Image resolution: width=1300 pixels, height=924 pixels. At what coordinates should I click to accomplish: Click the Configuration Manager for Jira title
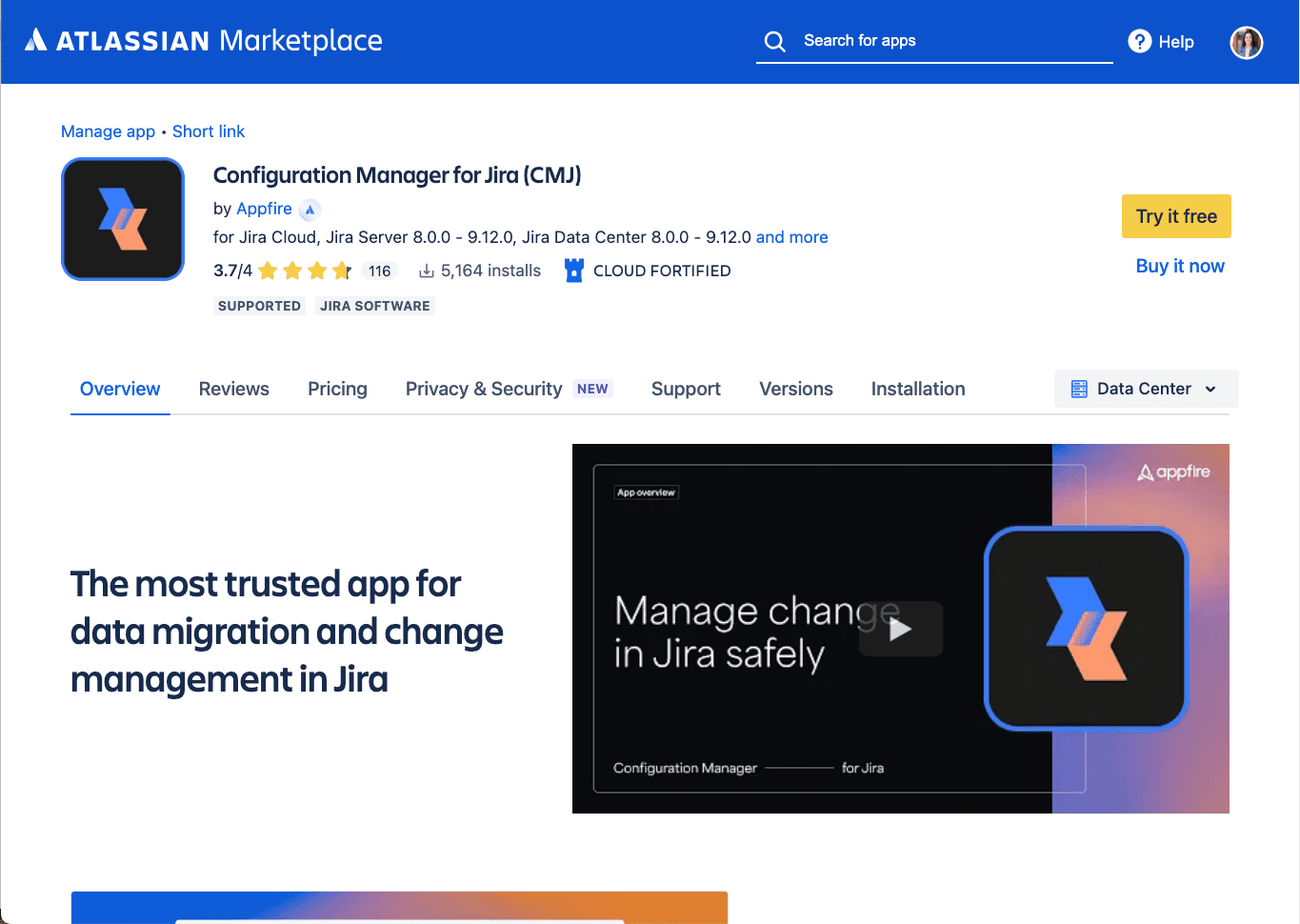(x=397, y=175)
